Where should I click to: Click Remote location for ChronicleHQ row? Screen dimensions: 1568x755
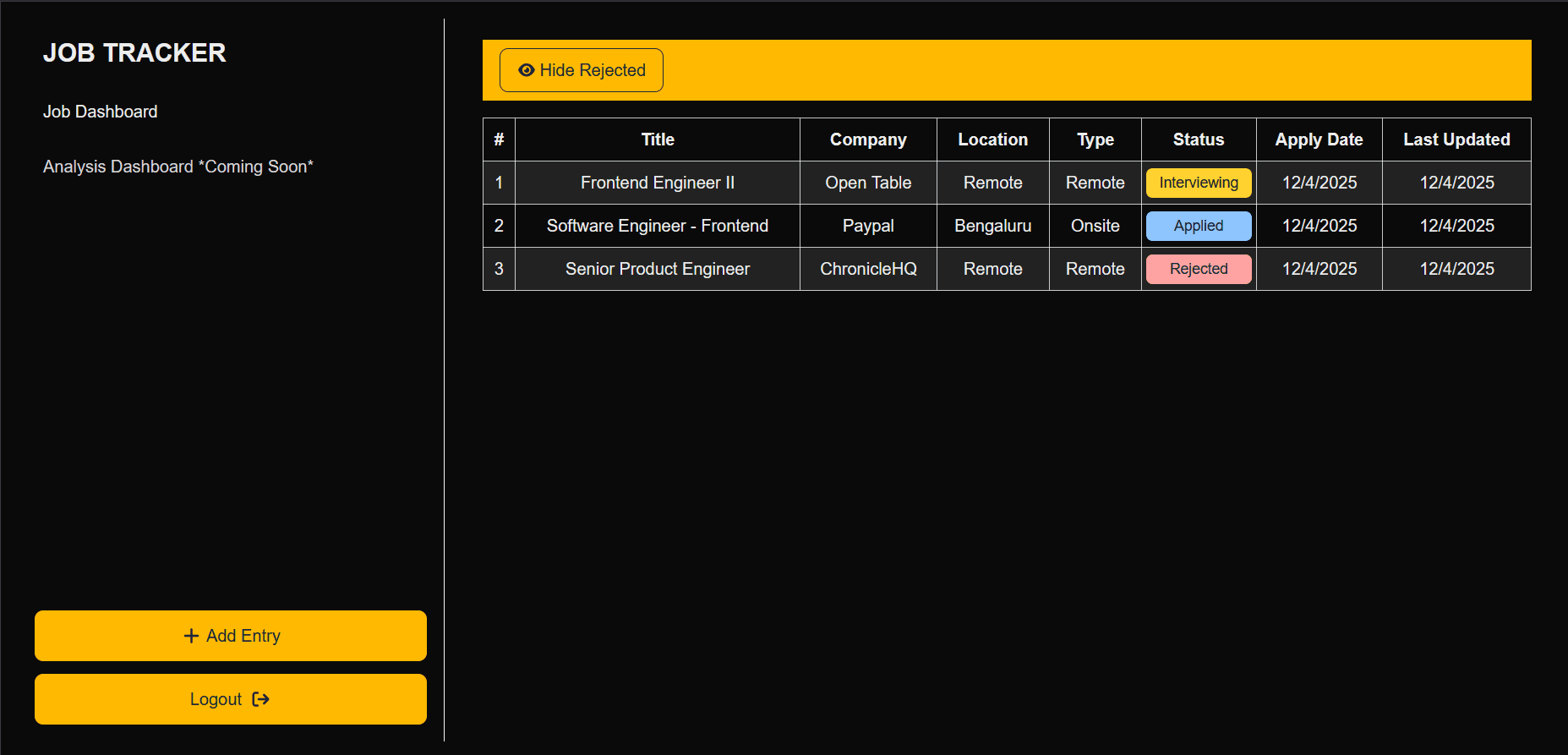coord(993,269)
